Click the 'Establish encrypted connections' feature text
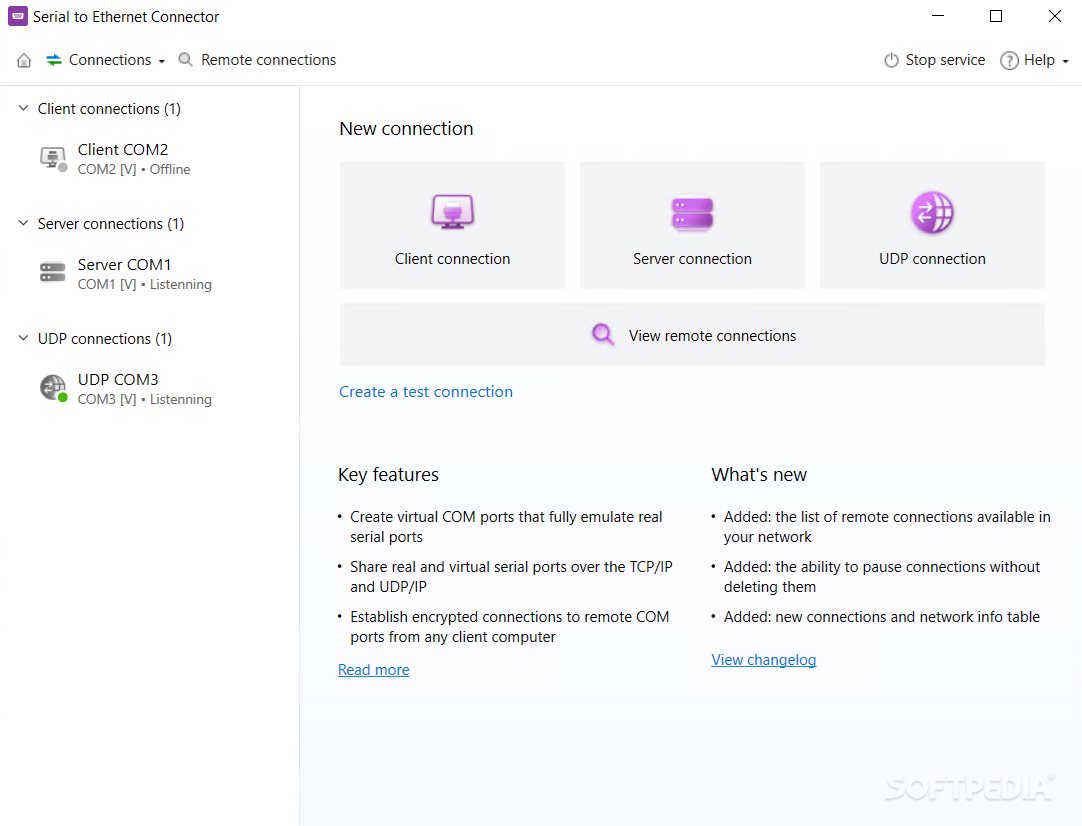The height and width of the screenshot is (826, 1082). pos(509,627)
